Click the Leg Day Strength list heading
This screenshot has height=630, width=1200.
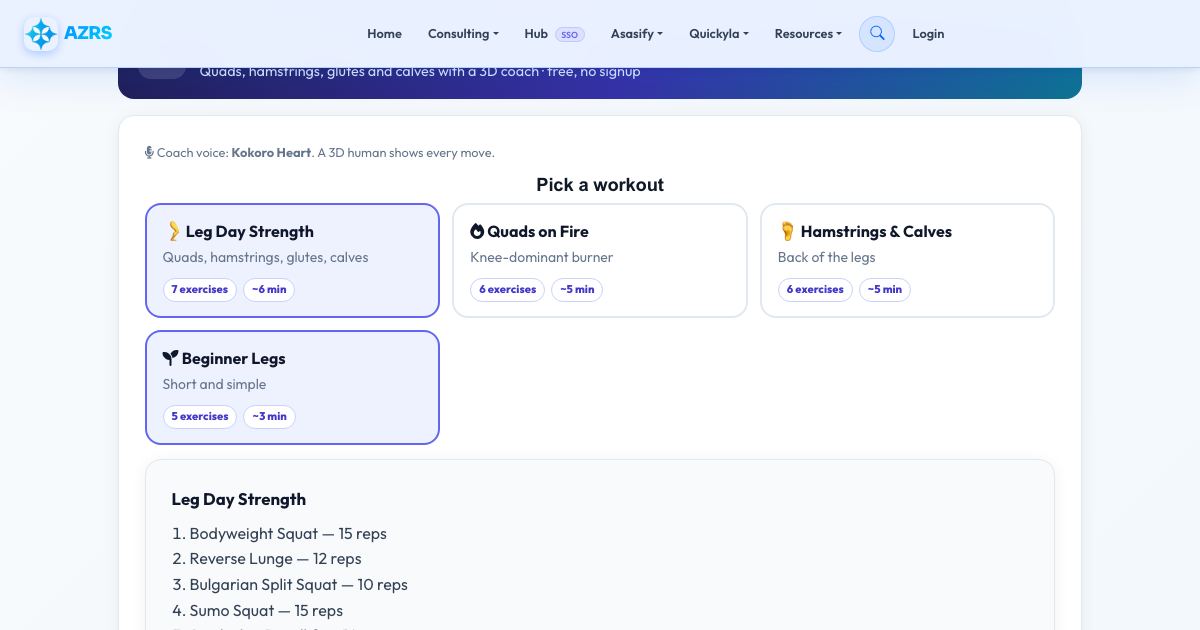click(x=239, y=499)
